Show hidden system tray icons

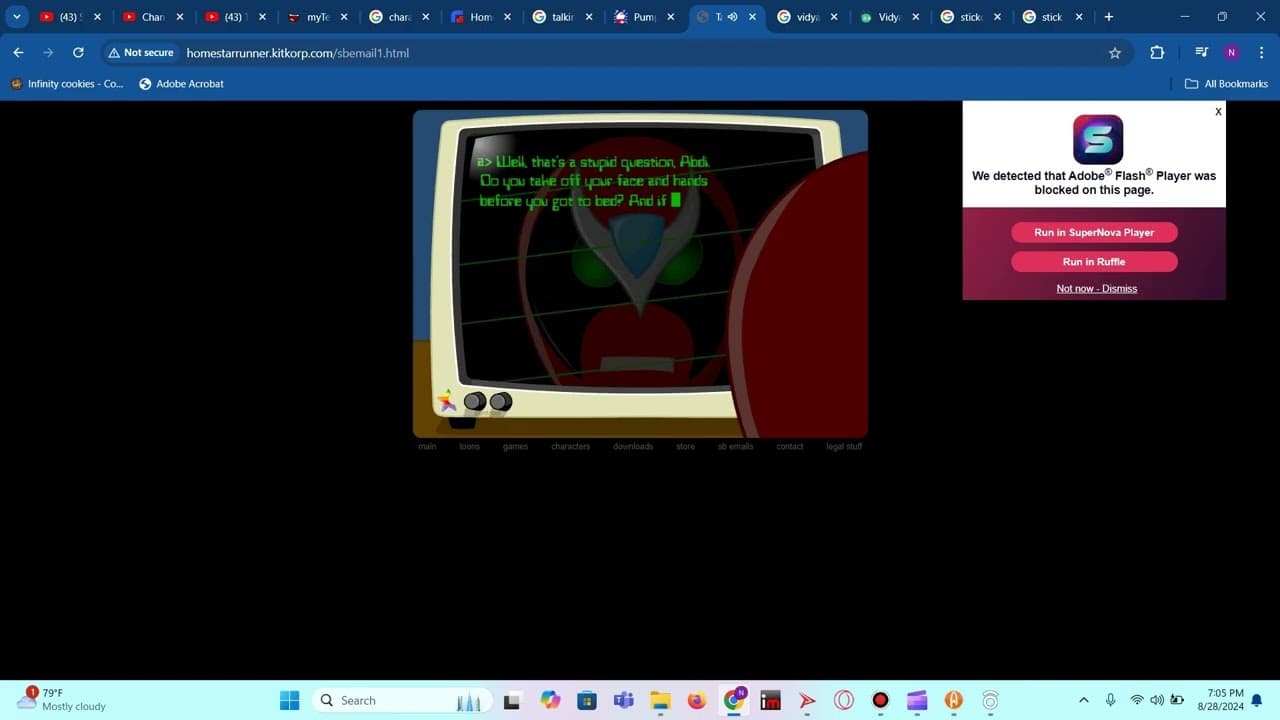(x=1083, y=700)
